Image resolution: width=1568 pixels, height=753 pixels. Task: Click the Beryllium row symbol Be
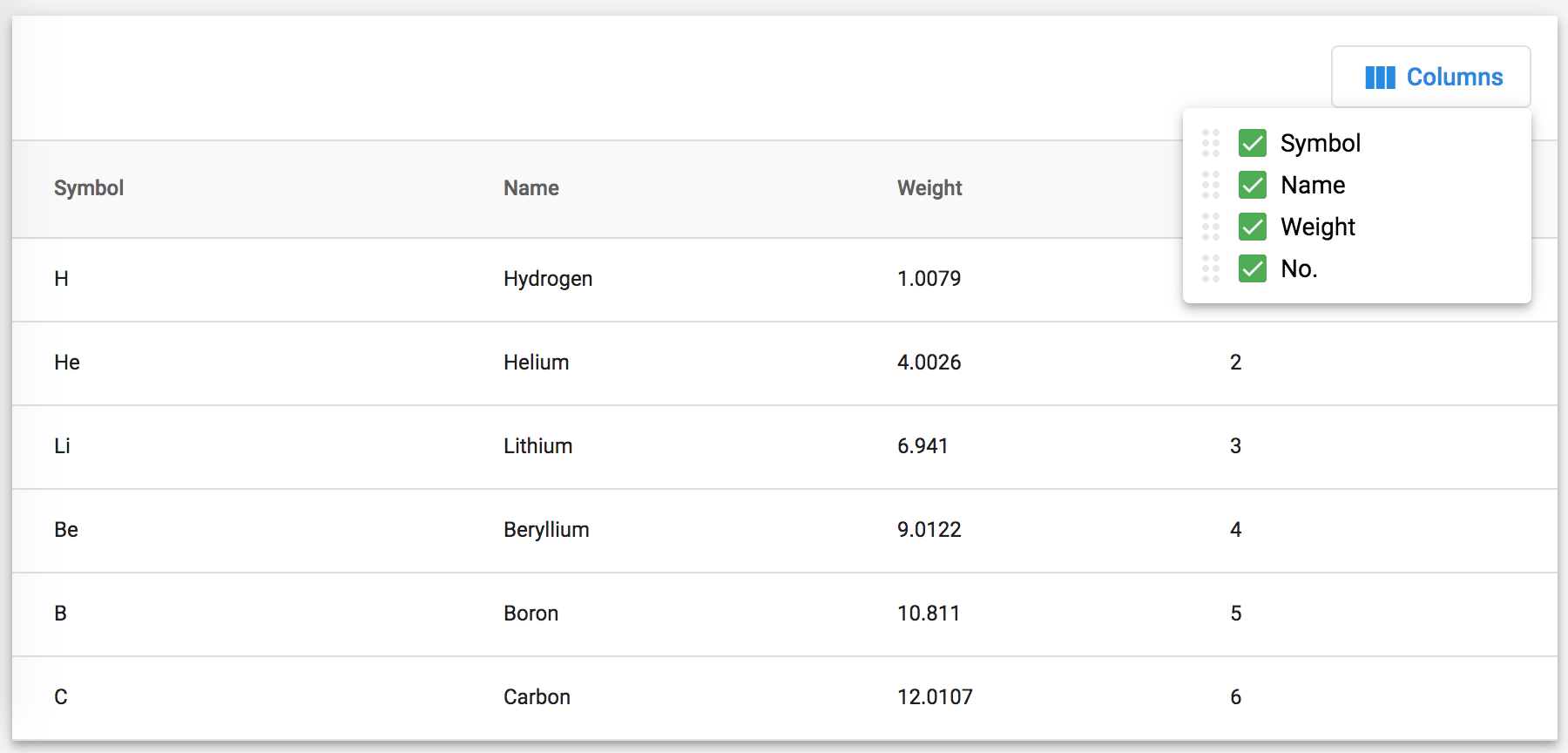[x=66, y=530]
